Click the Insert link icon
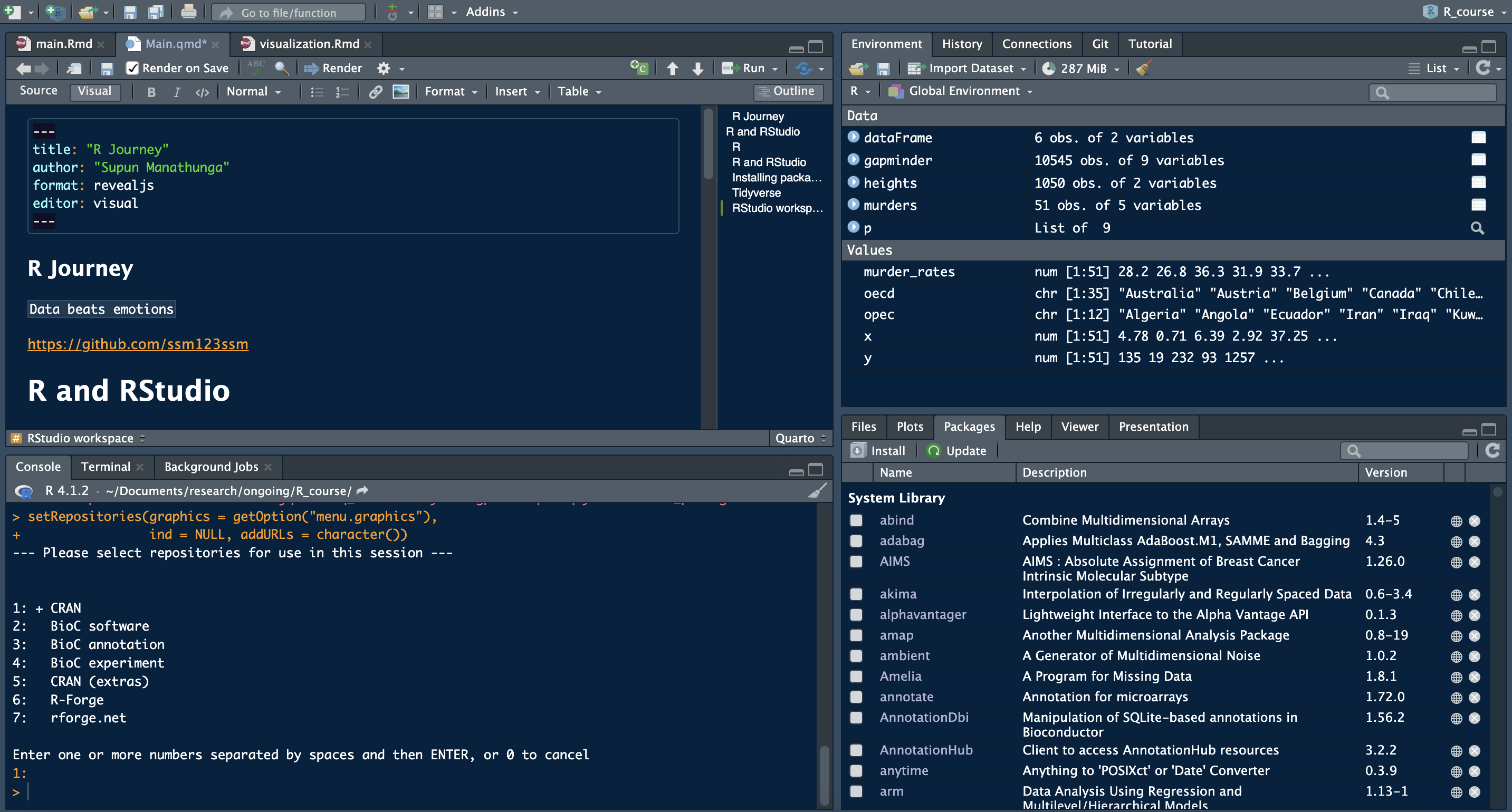The image size is (1512, 812). [x=375, y=92]
